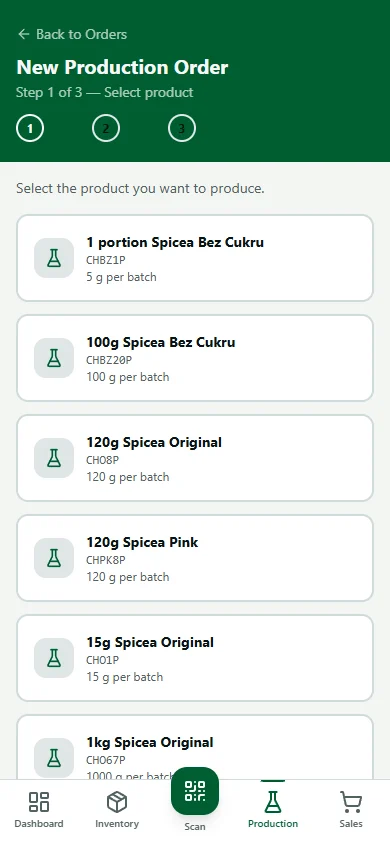Screen dimensions: 390x844
Task: Click the back arrow icon
Action: 23,34
